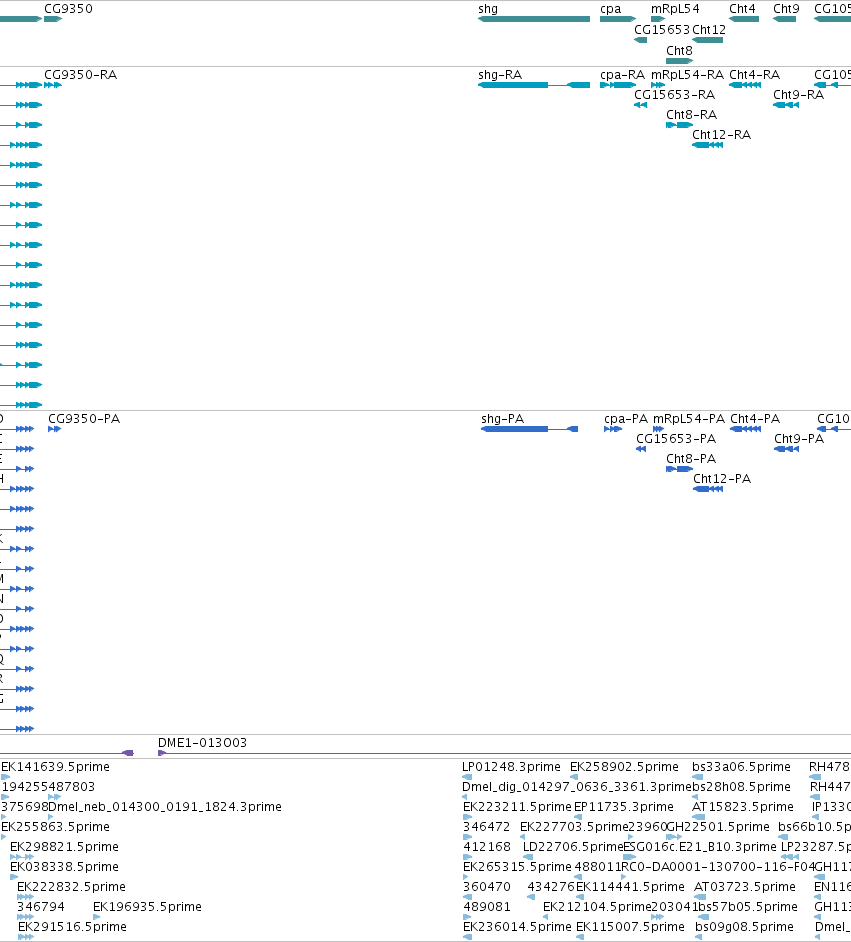Click the Cht4-RA label
The image size is (851, 942).
point(754,74)
